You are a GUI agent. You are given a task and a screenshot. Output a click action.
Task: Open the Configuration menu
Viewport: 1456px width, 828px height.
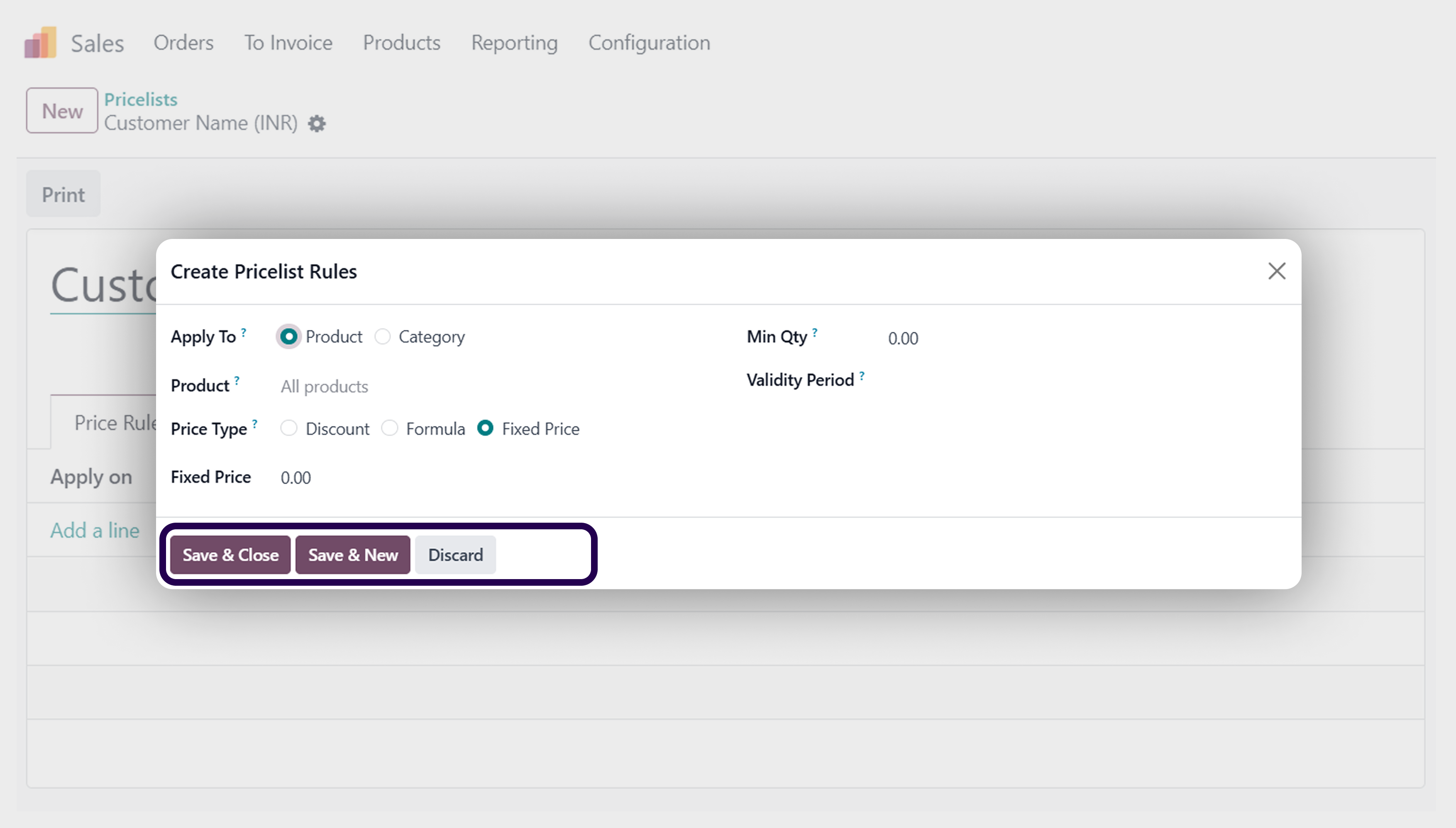point(649,43)
